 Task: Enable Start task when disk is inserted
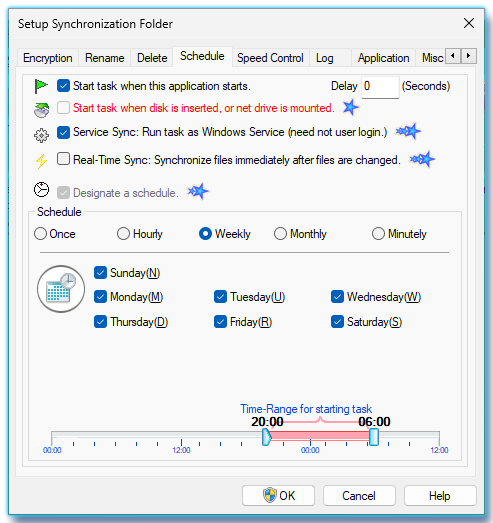[63, 108]
